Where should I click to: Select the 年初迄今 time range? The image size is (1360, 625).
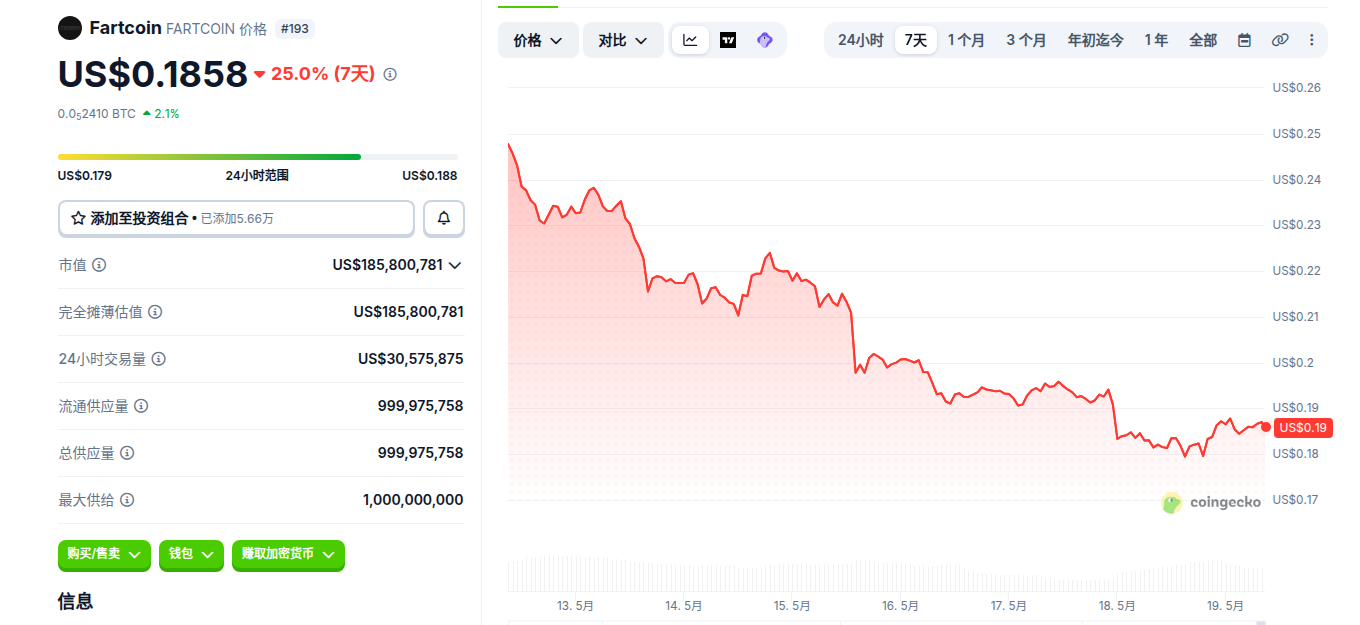pyautogui.click(x=1095, y=40)
